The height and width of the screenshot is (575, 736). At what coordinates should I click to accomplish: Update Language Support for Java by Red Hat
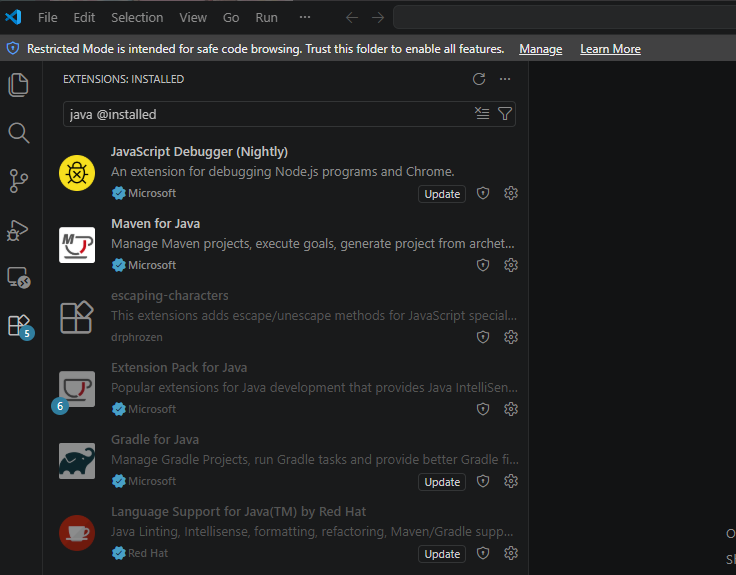(442, 554)
